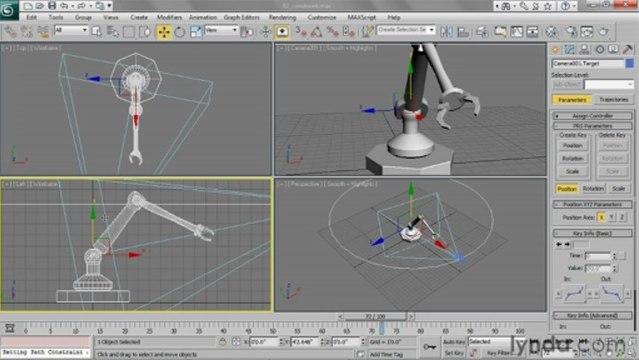Activate the Select and Scale tool
The width and height of the screenshot is (639, 360).
[196, 31]
